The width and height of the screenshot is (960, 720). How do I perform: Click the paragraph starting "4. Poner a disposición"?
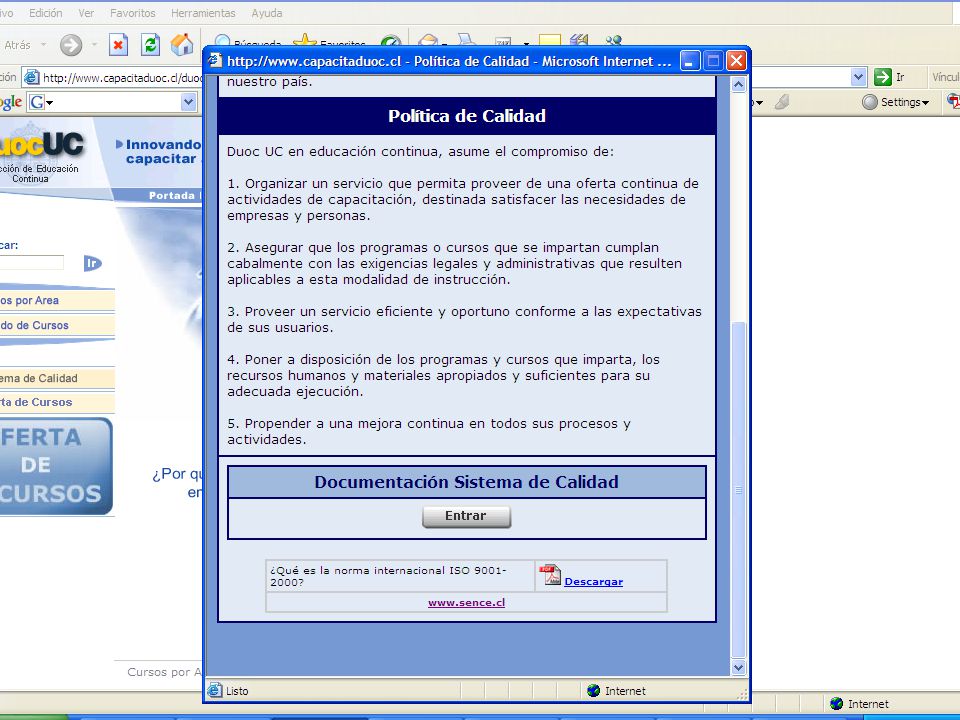pyautogui.click(x=443, y=375)
